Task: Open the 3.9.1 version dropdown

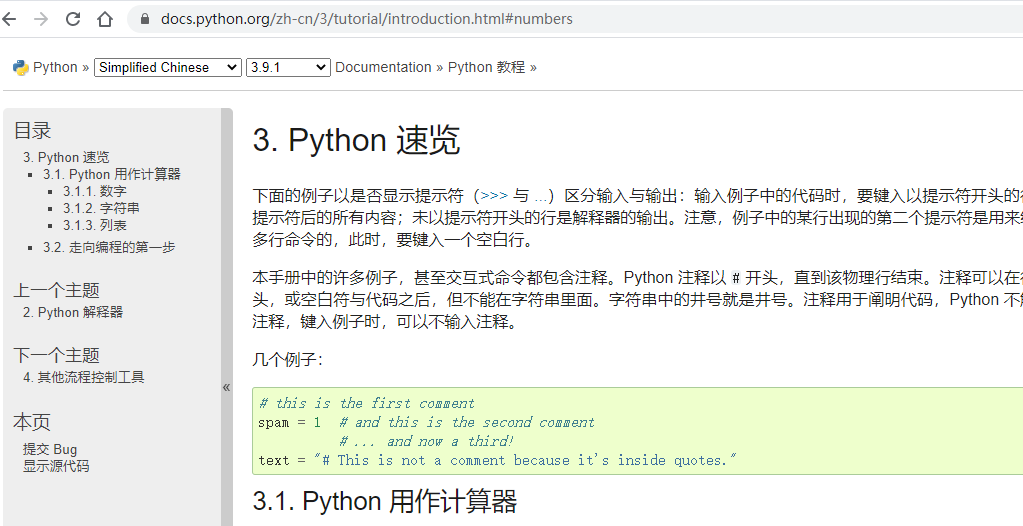Action: [x=288, y=67]
